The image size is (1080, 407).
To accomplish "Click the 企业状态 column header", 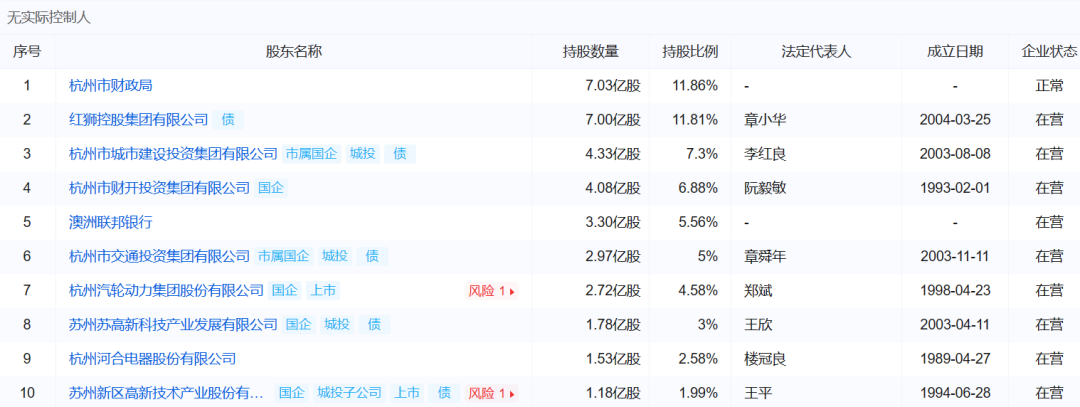I will 1049,52.
